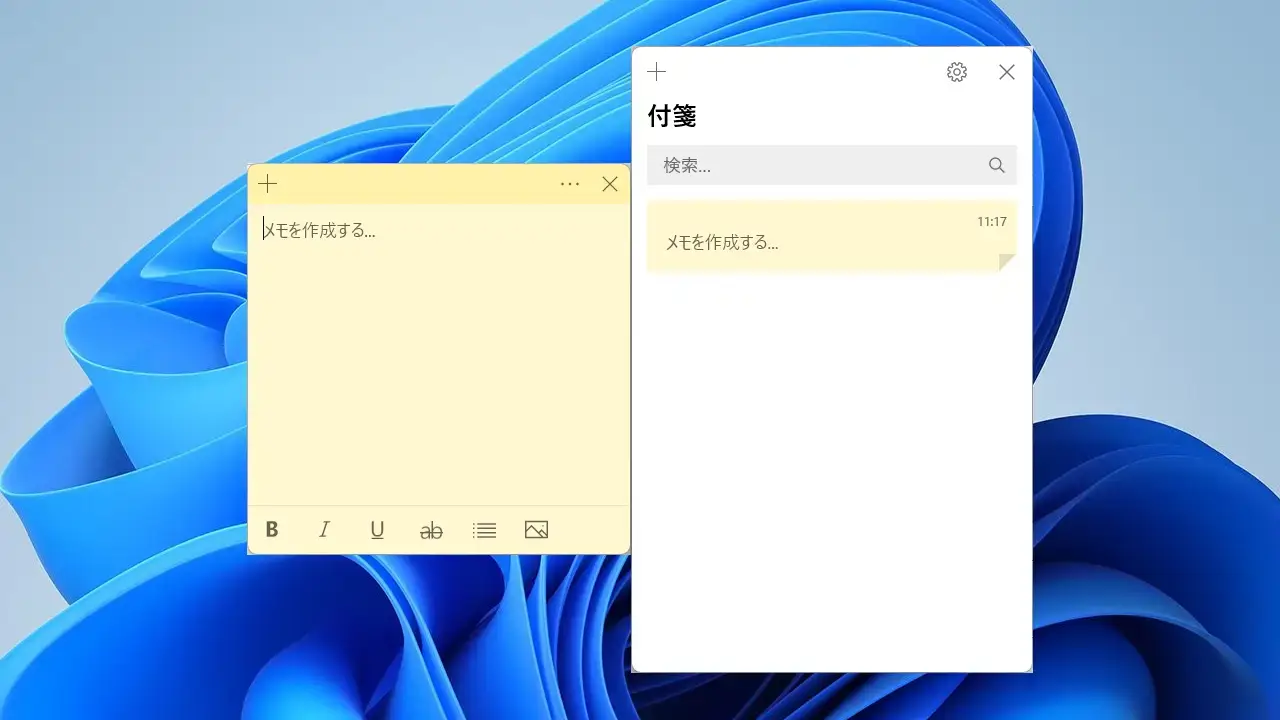Apply italic style to note text
Image resolution: width=1280 pixels, height=720 pixels.
coord(324,530)
